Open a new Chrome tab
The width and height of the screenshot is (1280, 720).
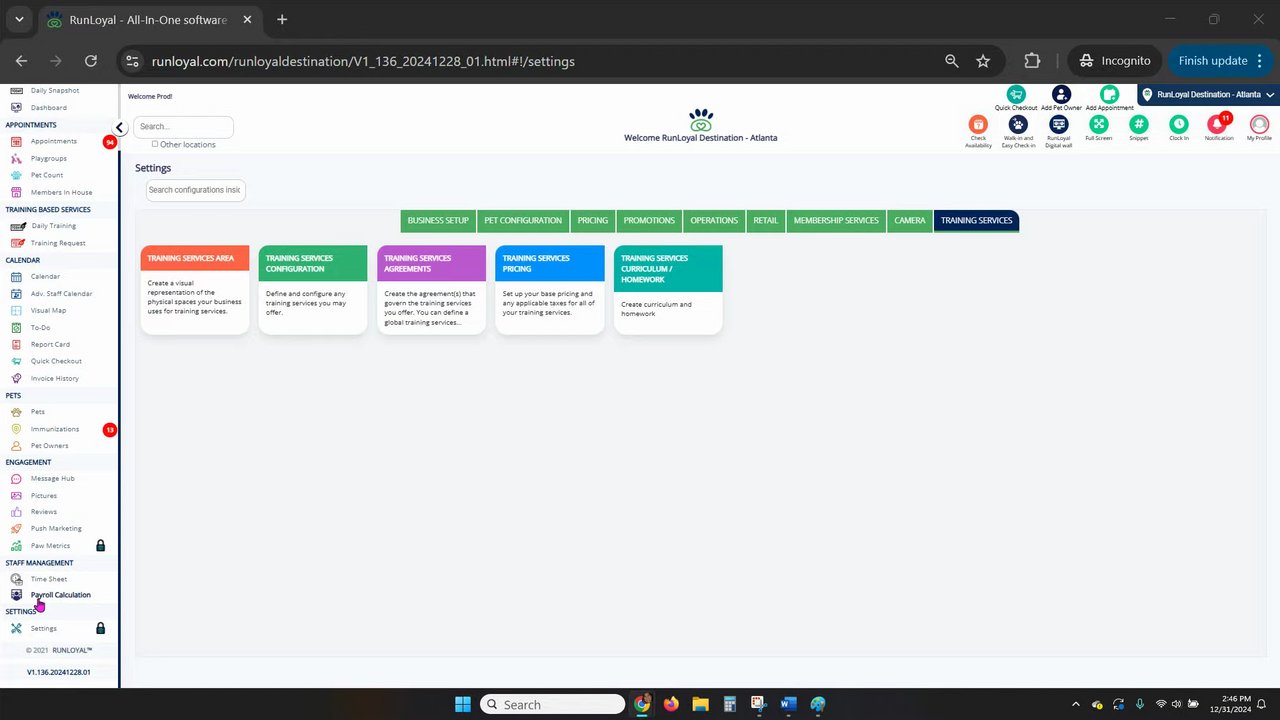pos(282,19)
